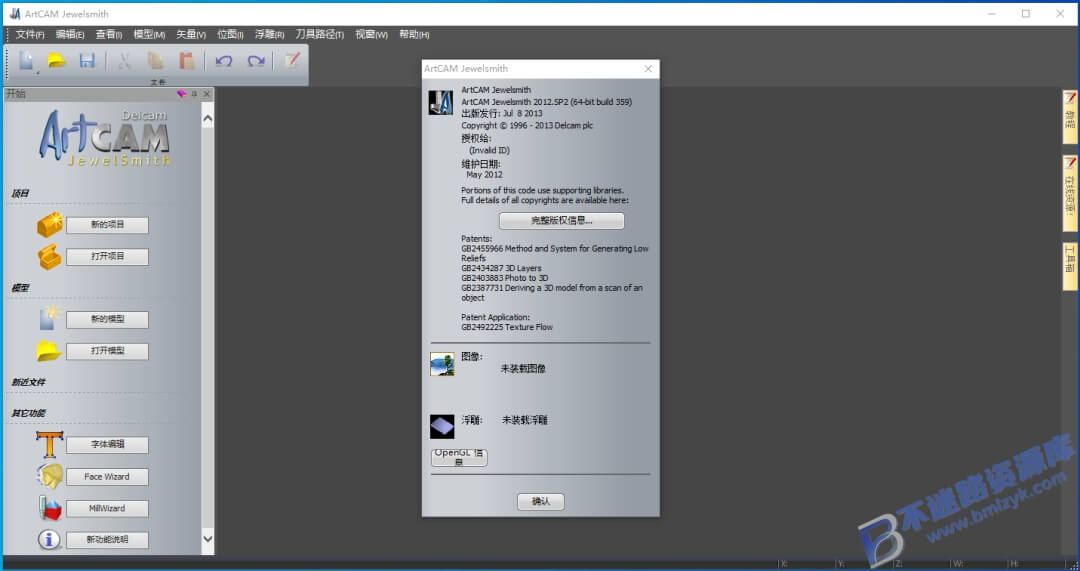This screenshot has height=571, width=1080.
Task: Open the middle docked tab on right edge
Action: tap(1070, 194)
